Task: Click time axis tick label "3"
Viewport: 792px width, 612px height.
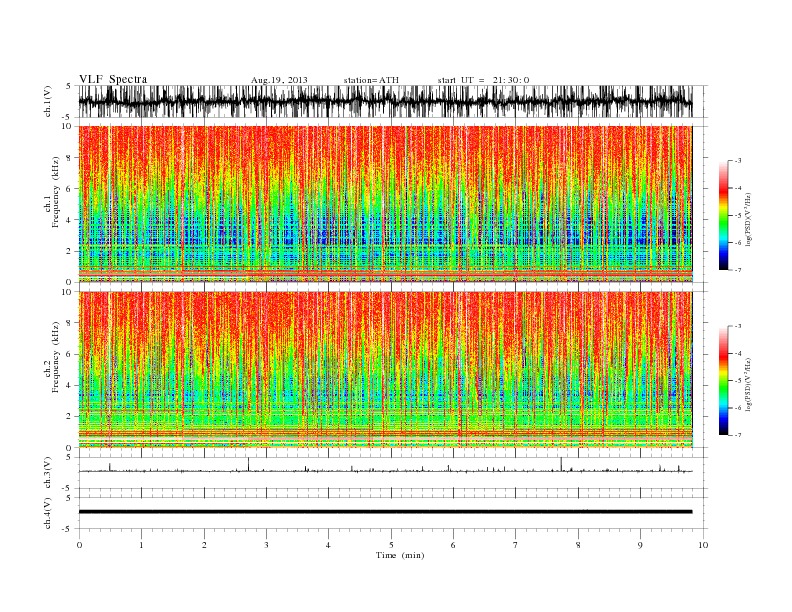Action: point(266,545)
